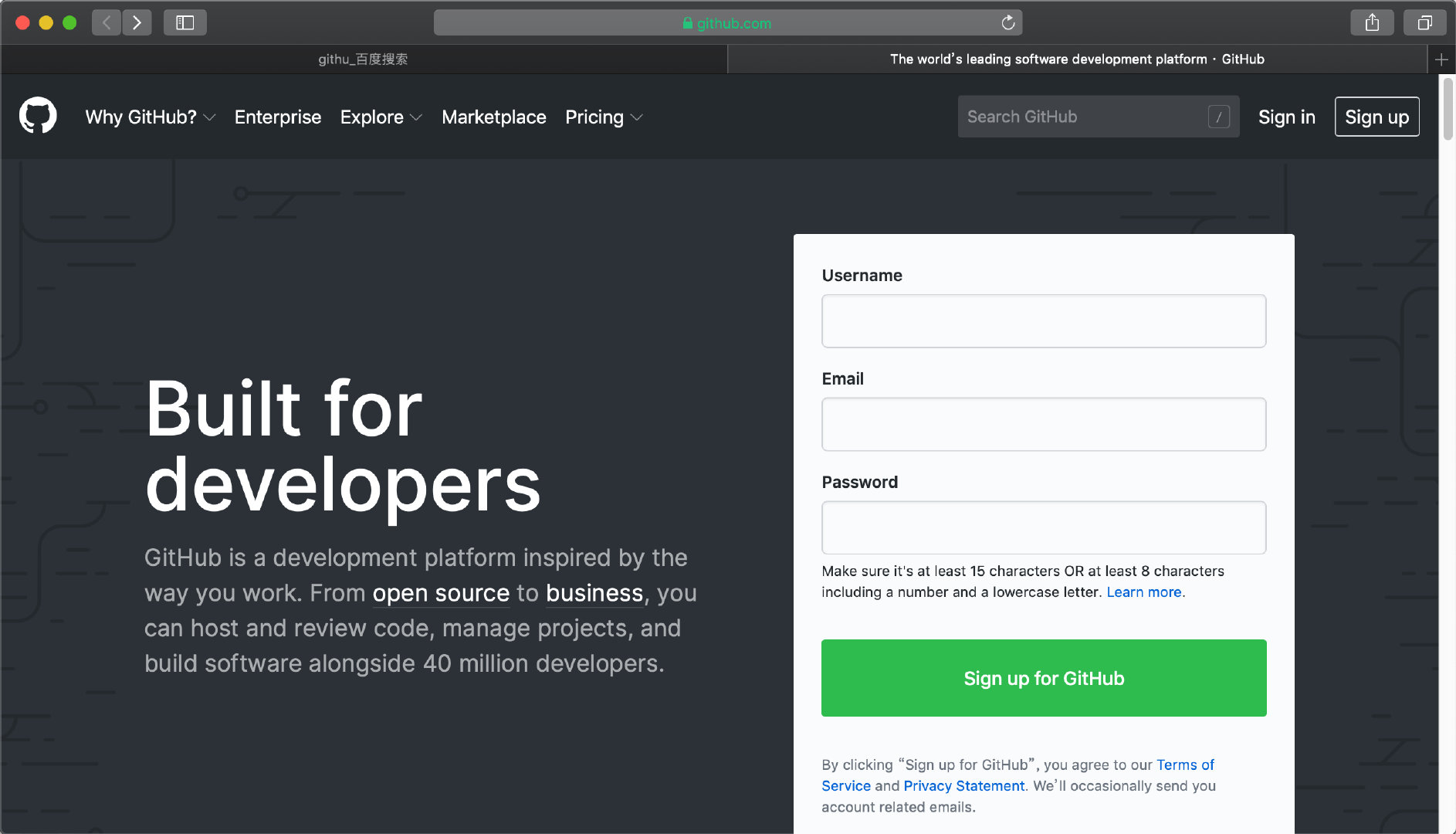
Task: Click the Username label text
Action: click(x=862, y=276)
